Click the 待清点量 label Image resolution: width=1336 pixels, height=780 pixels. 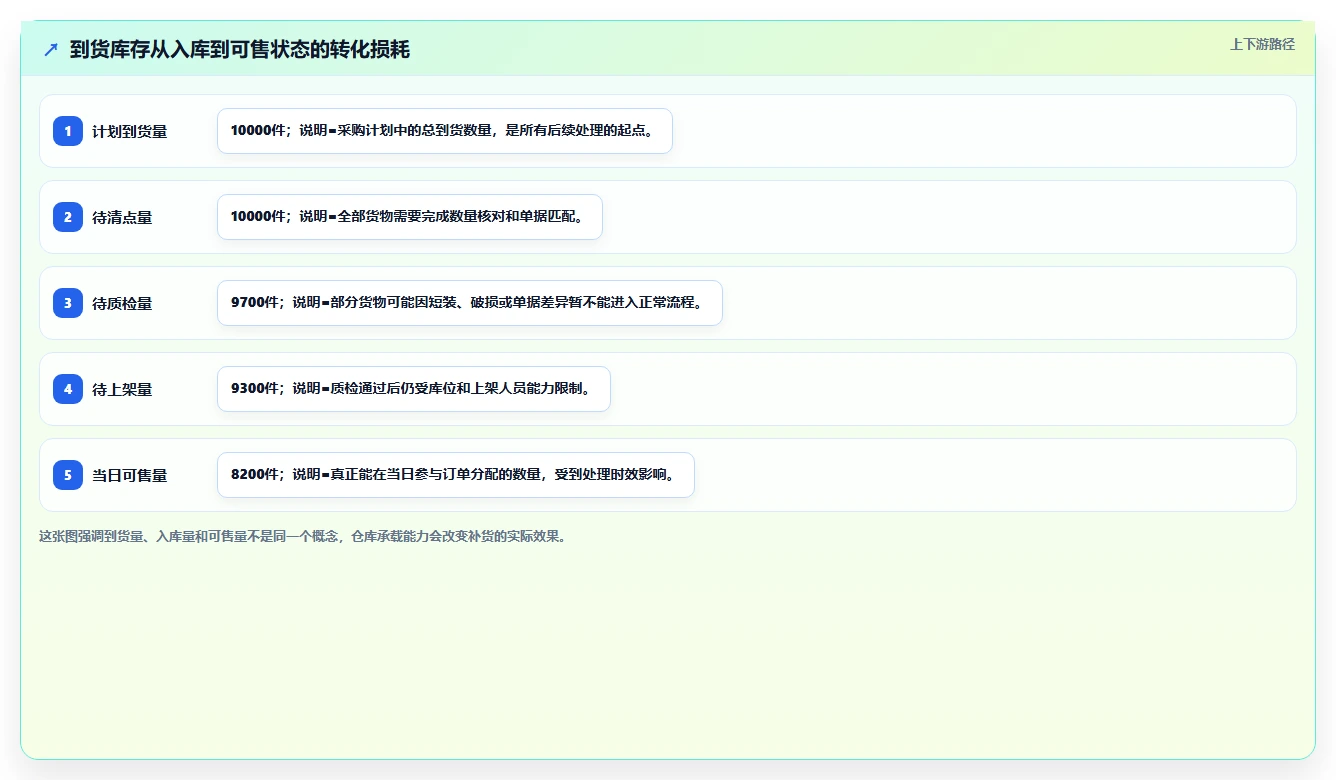[122, 217]
